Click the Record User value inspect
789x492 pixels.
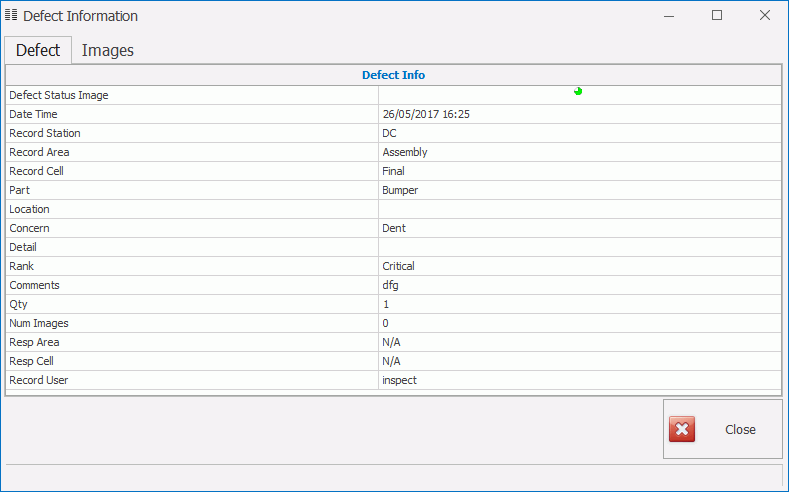400,380
